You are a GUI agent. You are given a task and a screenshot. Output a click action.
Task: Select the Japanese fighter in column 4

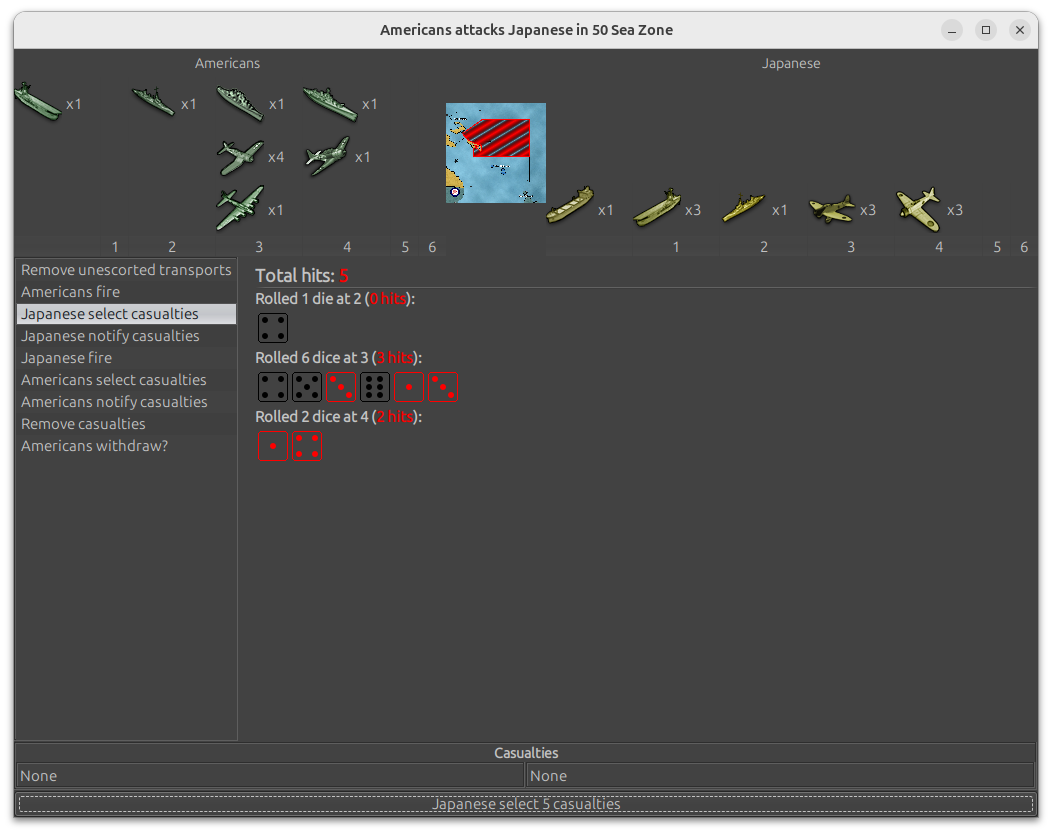point(918,208)
